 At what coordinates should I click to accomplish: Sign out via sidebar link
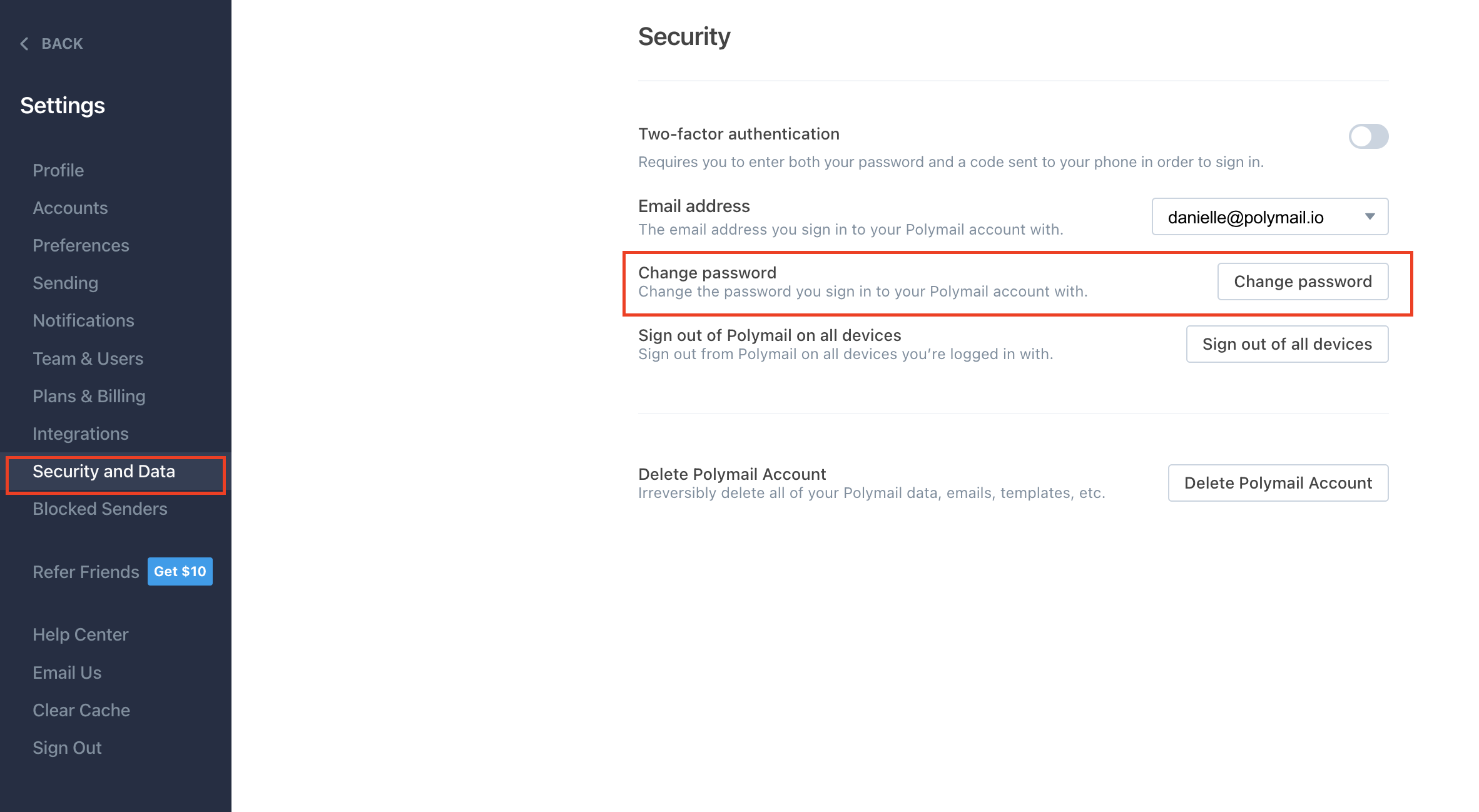(x=67, y=748)
